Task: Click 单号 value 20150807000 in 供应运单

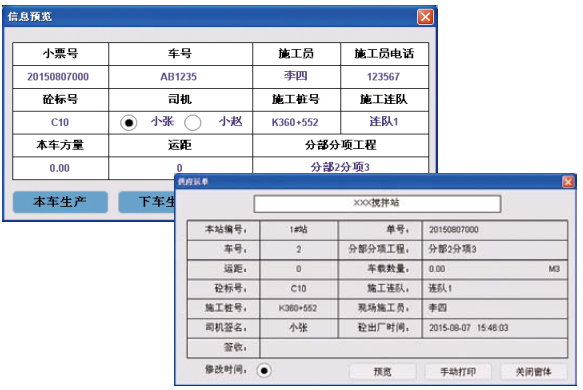Action: [454, 230]
